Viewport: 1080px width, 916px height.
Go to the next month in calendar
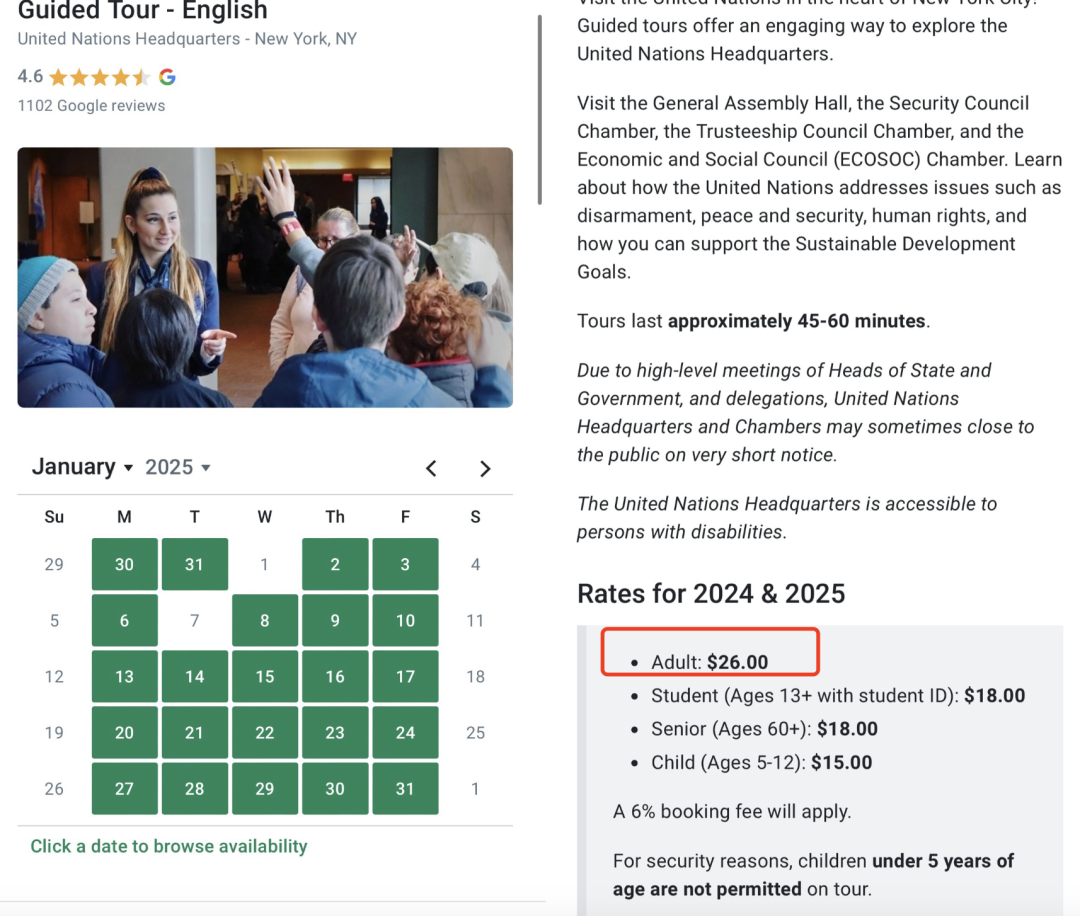point(485,468)
